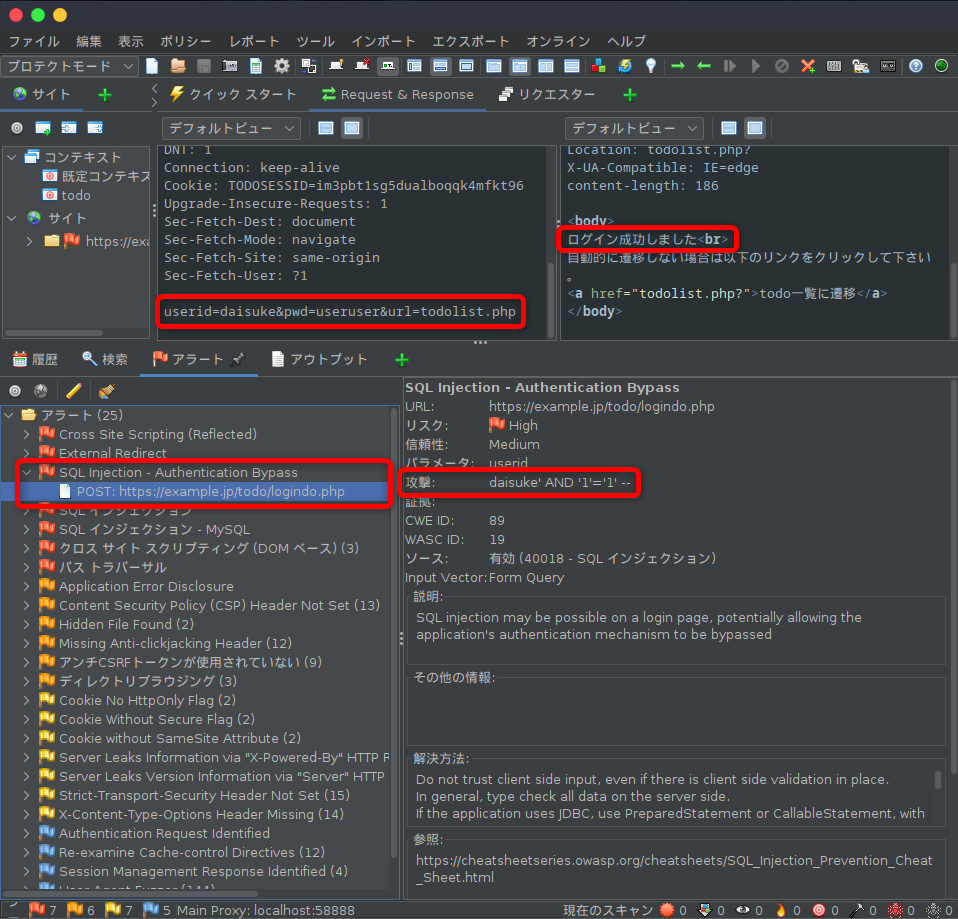Switch to 履歴 history tab
Screen dimensions: 958x919
click(35, 359)
